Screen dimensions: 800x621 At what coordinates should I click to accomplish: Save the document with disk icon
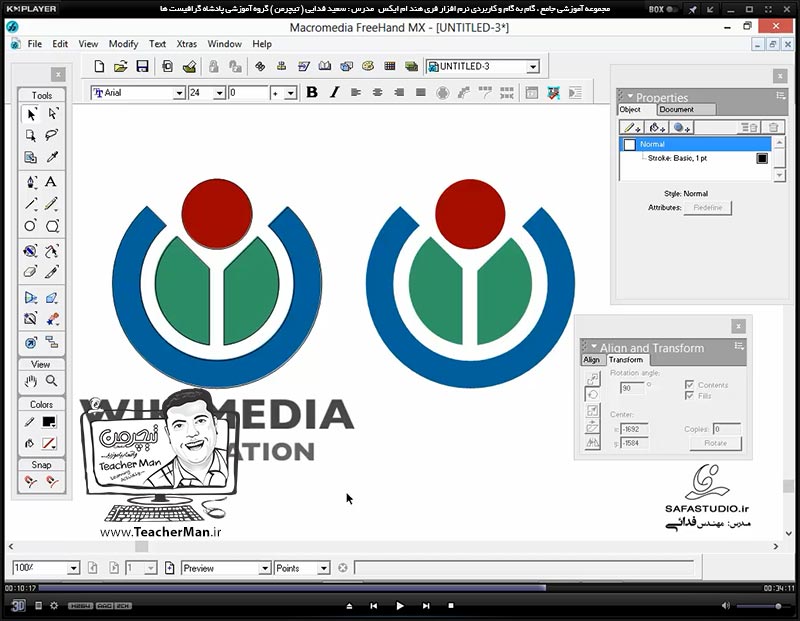click(142, 66)
